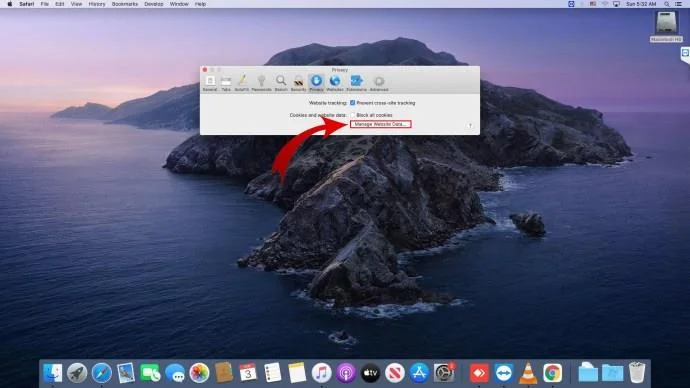The width and height of the screenshot is (690, 388).
Task: Open the Help menu
Action: click(200, 4)
